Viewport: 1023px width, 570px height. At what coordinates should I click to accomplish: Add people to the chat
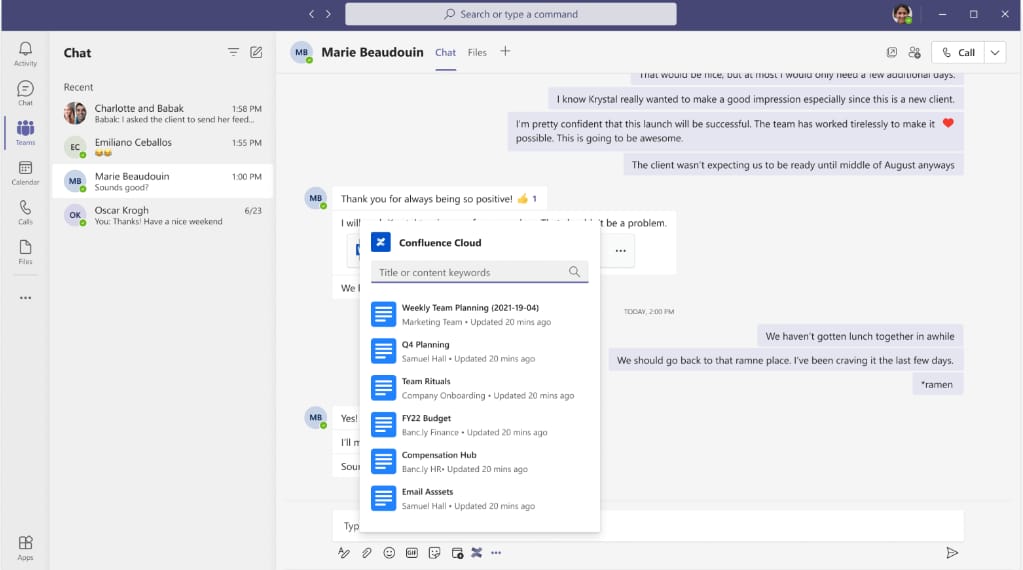point(915,52)
